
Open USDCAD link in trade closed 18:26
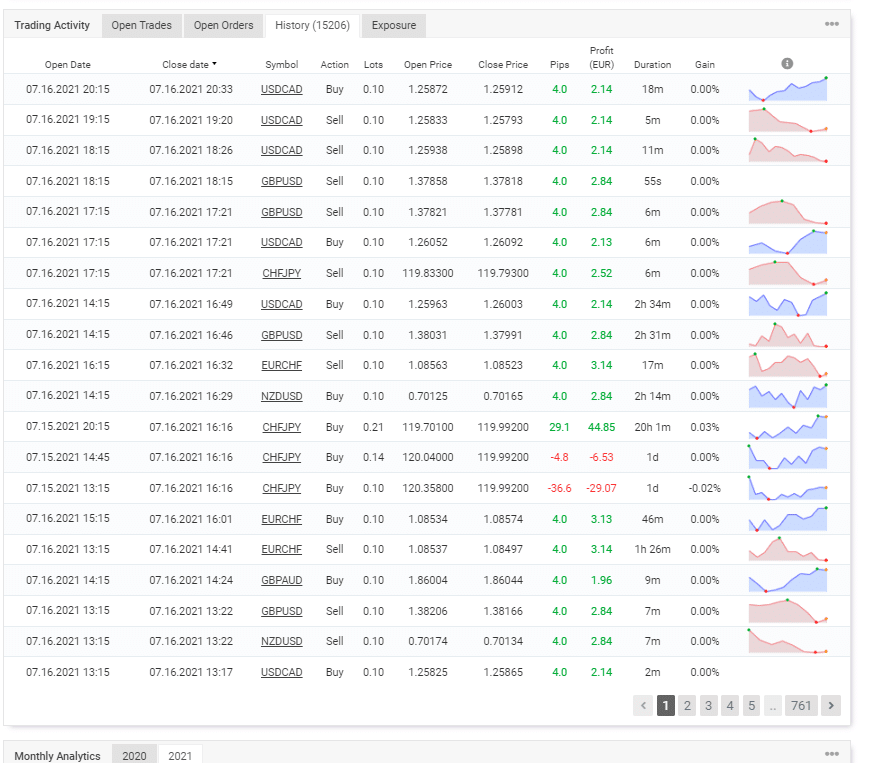click(x=282, y=150)
